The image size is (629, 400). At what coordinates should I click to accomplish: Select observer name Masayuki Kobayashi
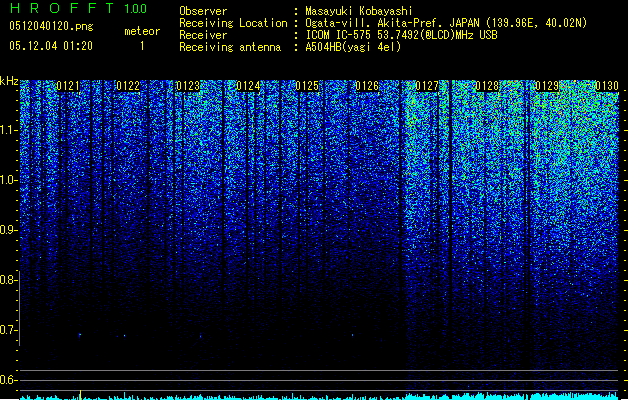[x=359, y=11]
